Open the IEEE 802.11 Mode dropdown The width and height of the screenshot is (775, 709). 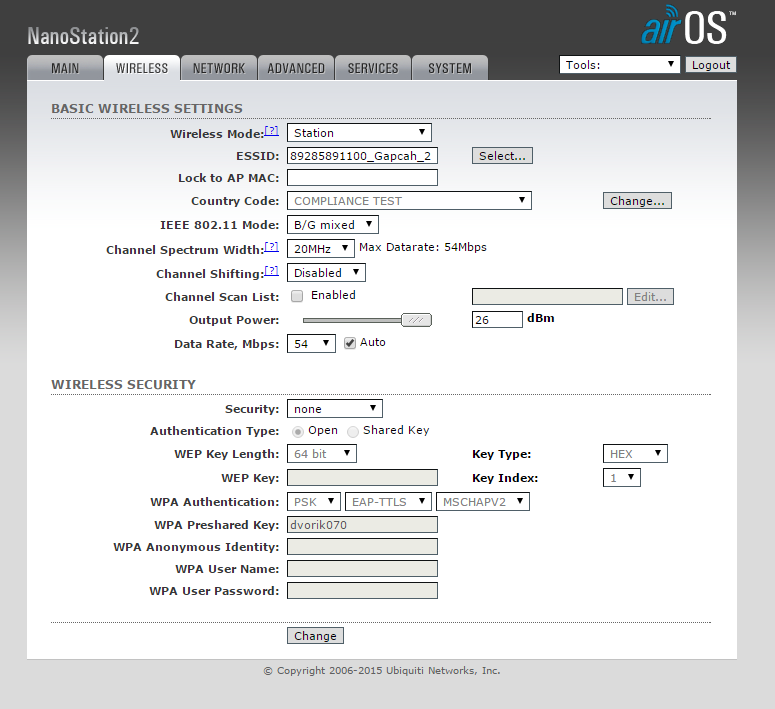[332, 225]
